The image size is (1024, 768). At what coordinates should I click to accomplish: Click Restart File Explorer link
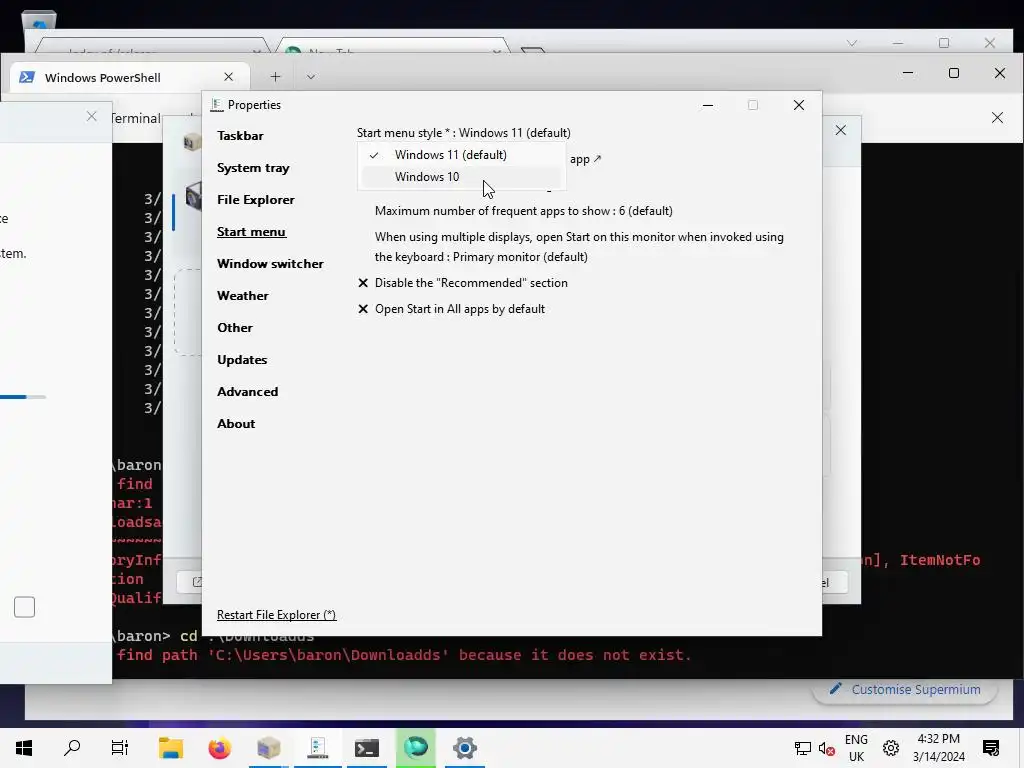pos(276,615)
